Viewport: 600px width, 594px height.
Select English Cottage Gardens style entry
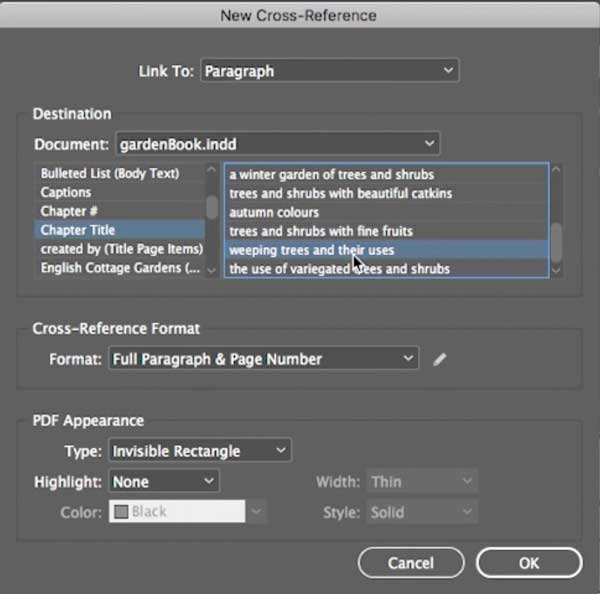(x=111, y=268)
